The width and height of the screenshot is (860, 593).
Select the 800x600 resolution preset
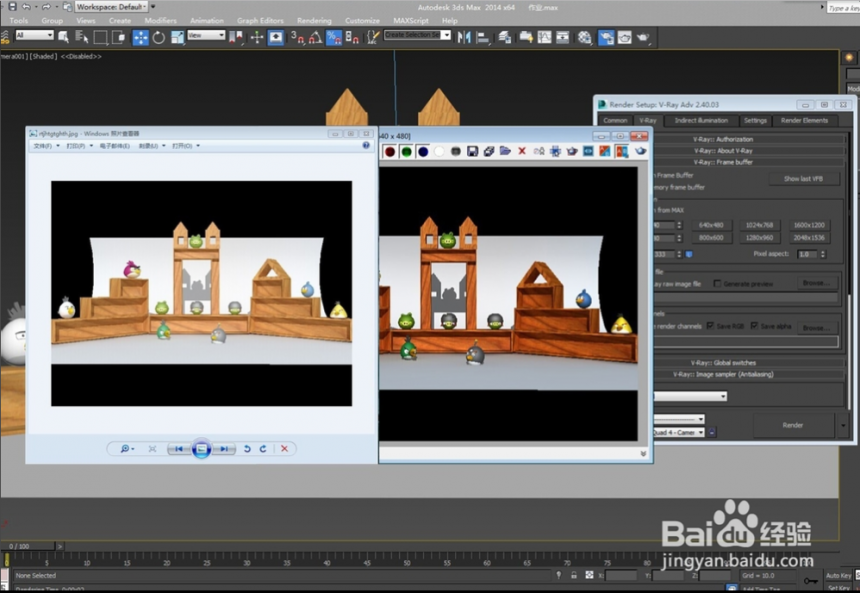coord(711,238)
